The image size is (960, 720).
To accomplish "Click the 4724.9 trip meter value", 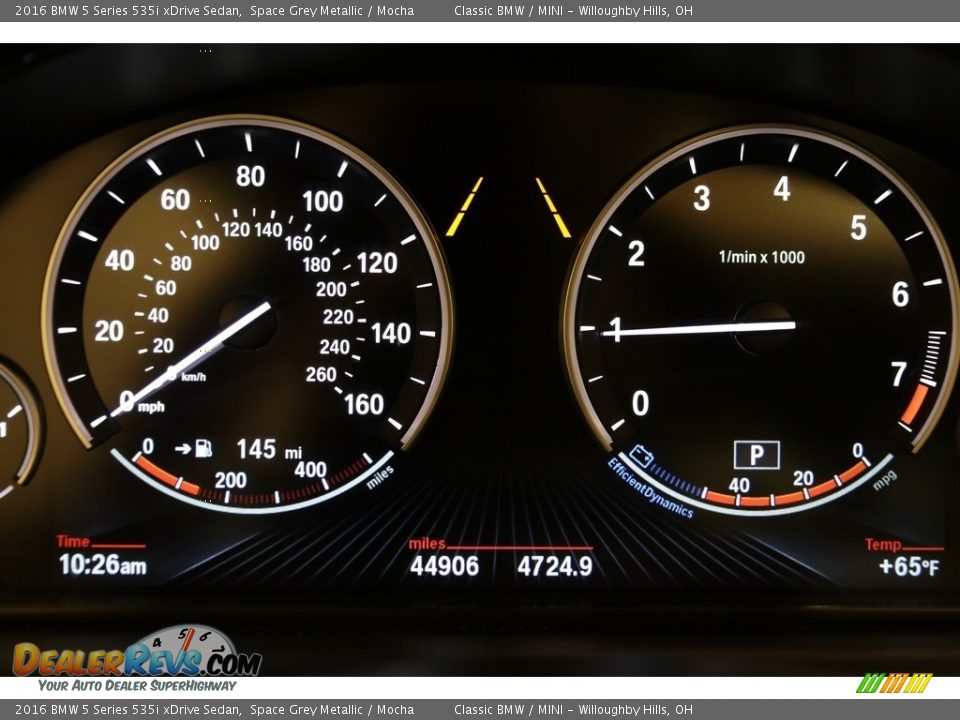I will coord(554,566).
